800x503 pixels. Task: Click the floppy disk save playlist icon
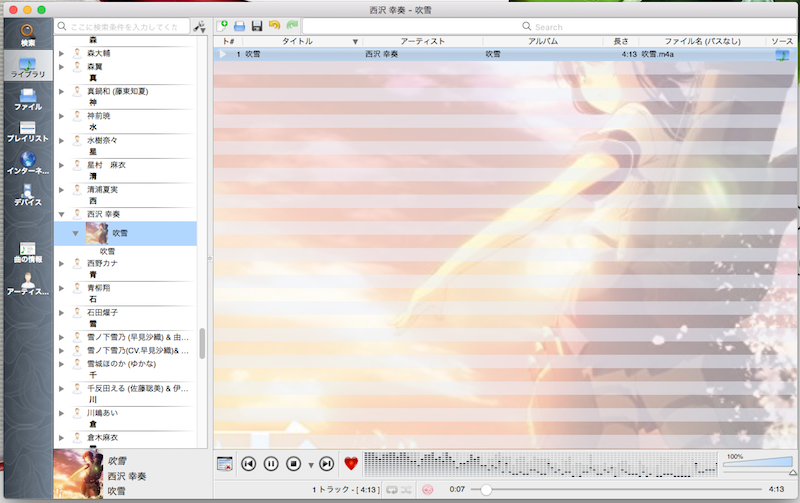coord(257,25)
